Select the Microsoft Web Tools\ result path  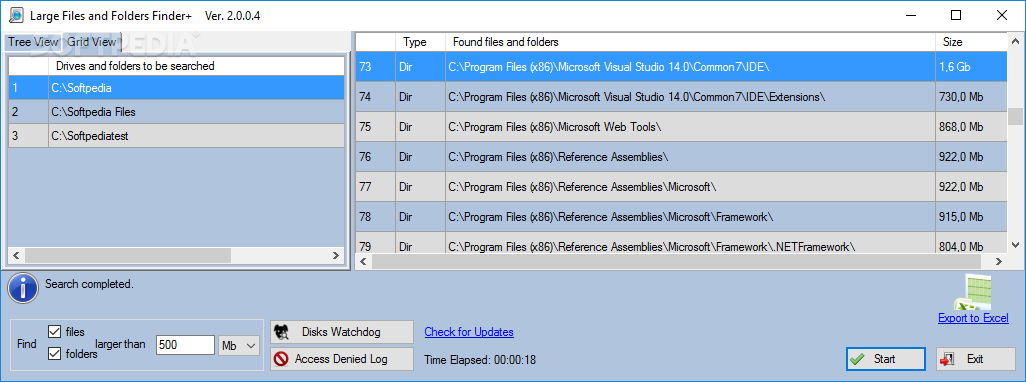tap(690, 127)
